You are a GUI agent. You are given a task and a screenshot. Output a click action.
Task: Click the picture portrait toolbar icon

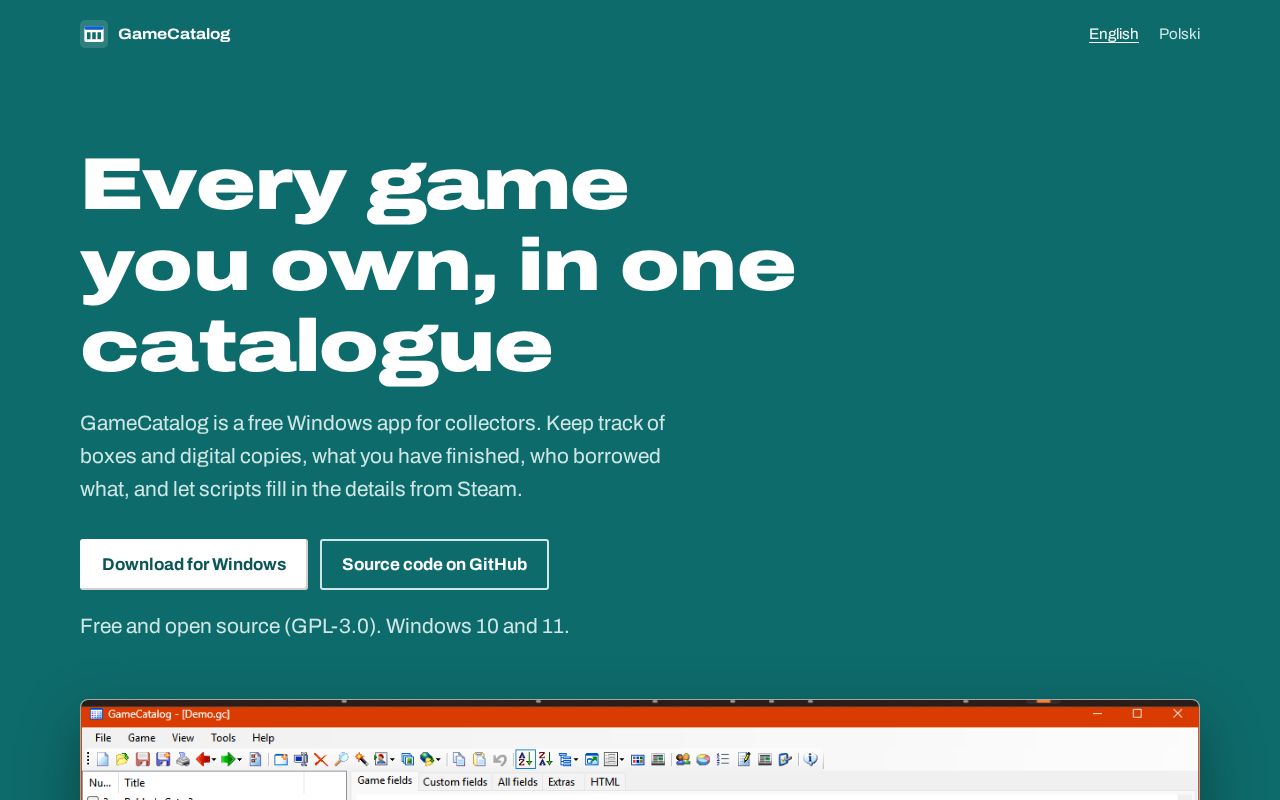[x=381, y=760]
